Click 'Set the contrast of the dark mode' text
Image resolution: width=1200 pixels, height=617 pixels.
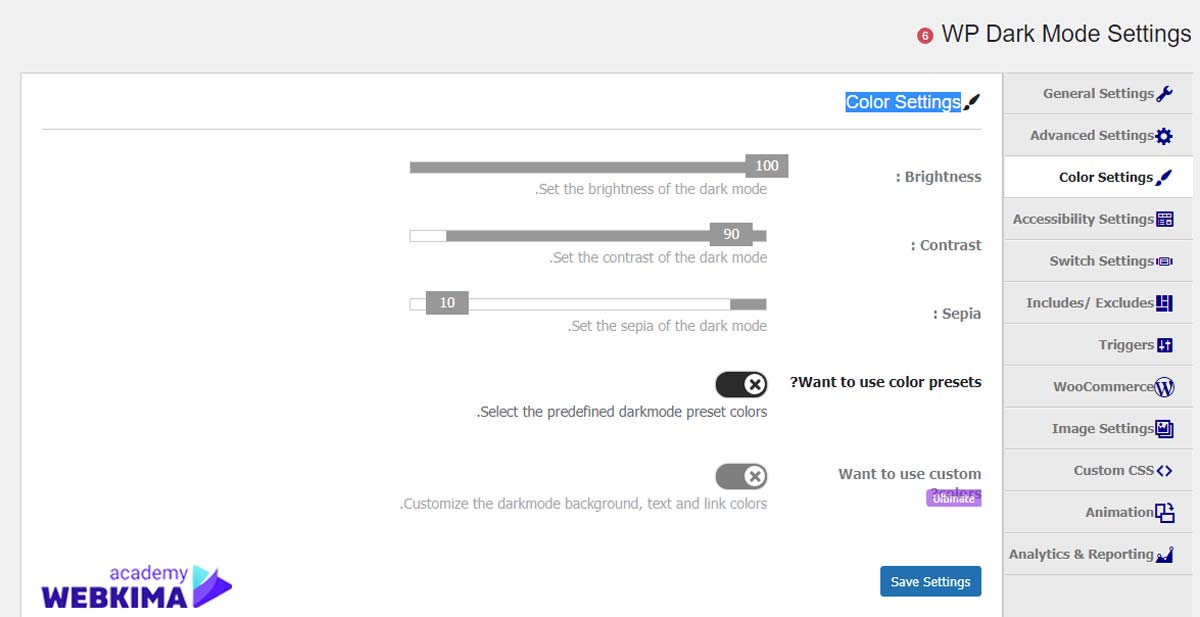point(659,257)
